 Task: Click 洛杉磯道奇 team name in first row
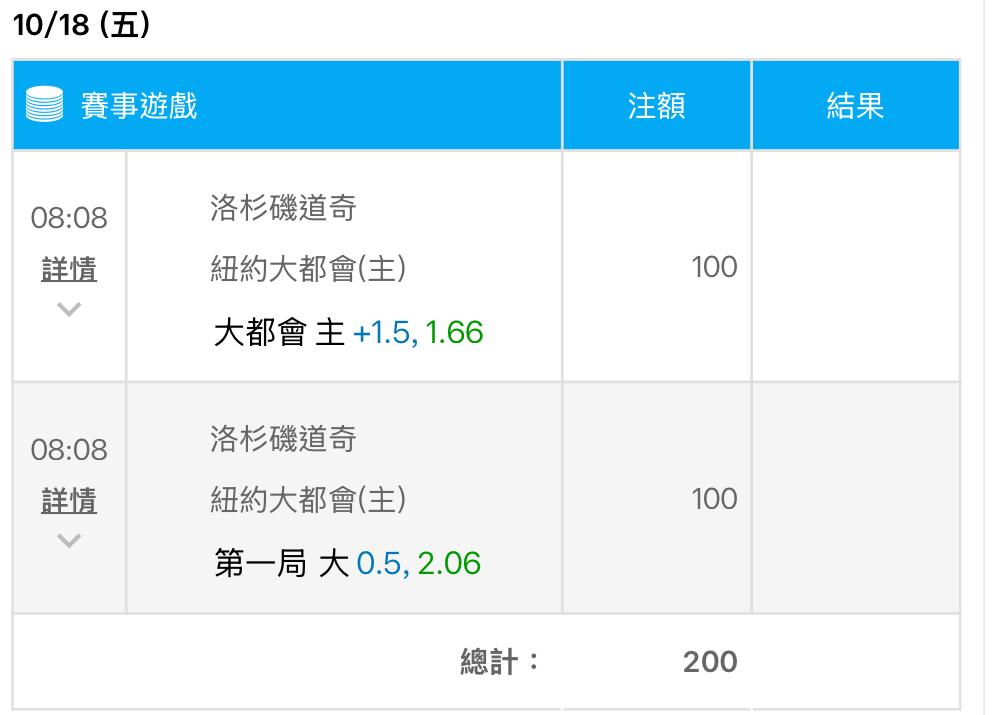tap(284, 208)
